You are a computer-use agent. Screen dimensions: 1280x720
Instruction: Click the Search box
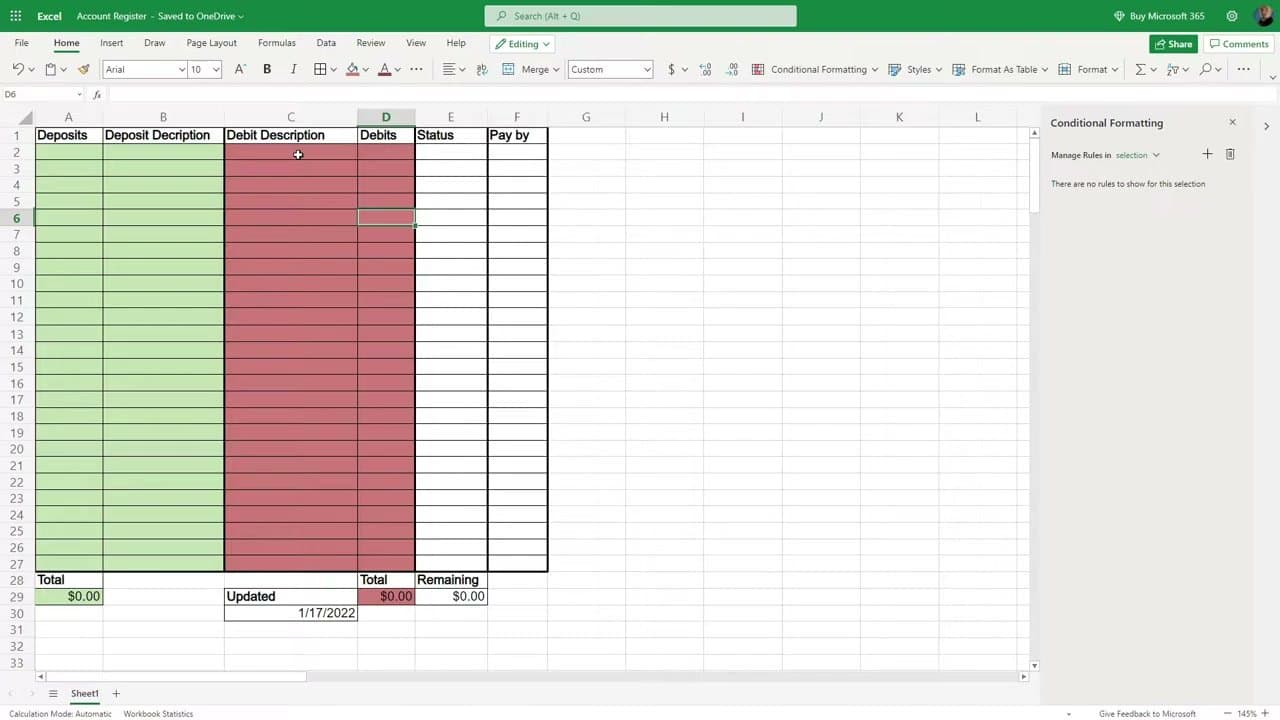(641, 16)
